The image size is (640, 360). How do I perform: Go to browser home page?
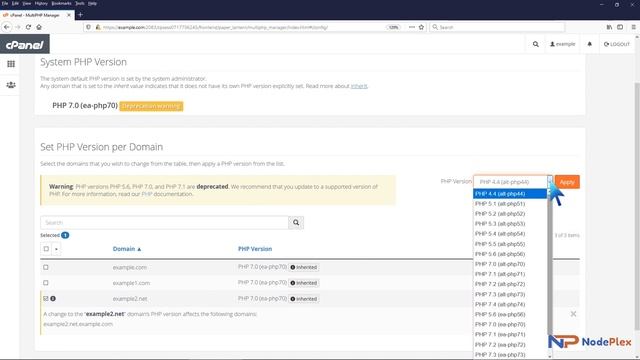(39, 27)
